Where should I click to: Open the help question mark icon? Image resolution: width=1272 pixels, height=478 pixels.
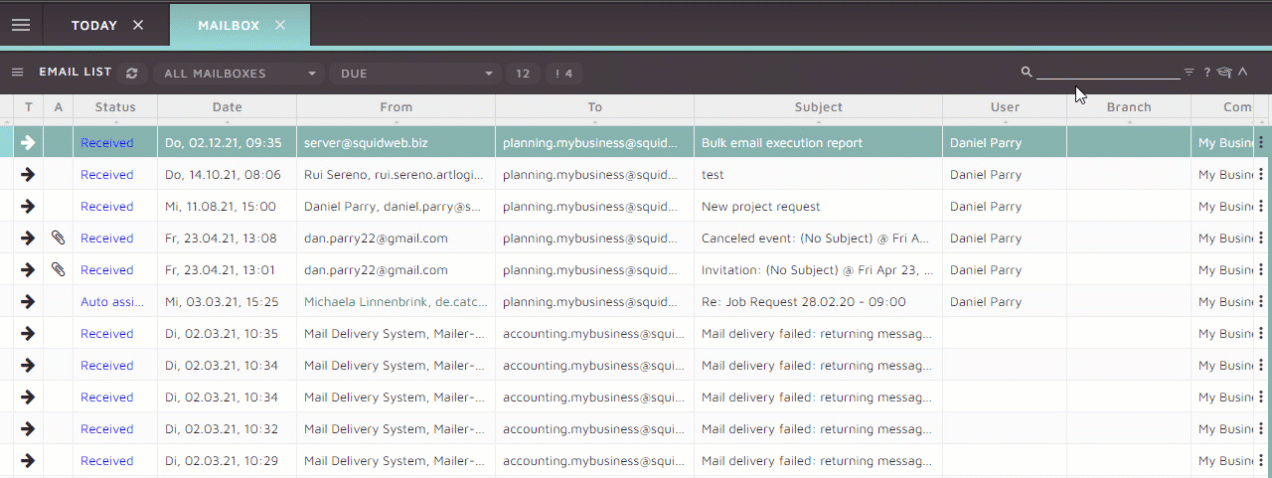coord(1207,72)
